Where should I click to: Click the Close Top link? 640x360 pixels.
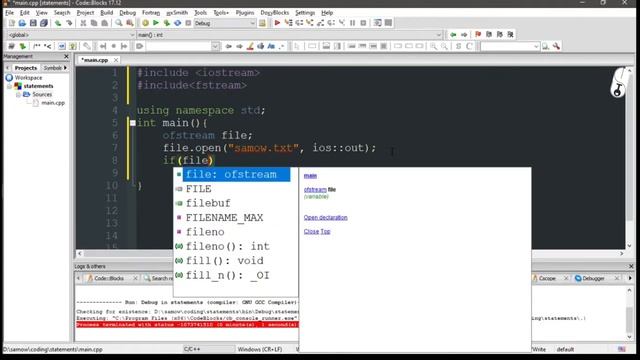[x=317, y=231]
